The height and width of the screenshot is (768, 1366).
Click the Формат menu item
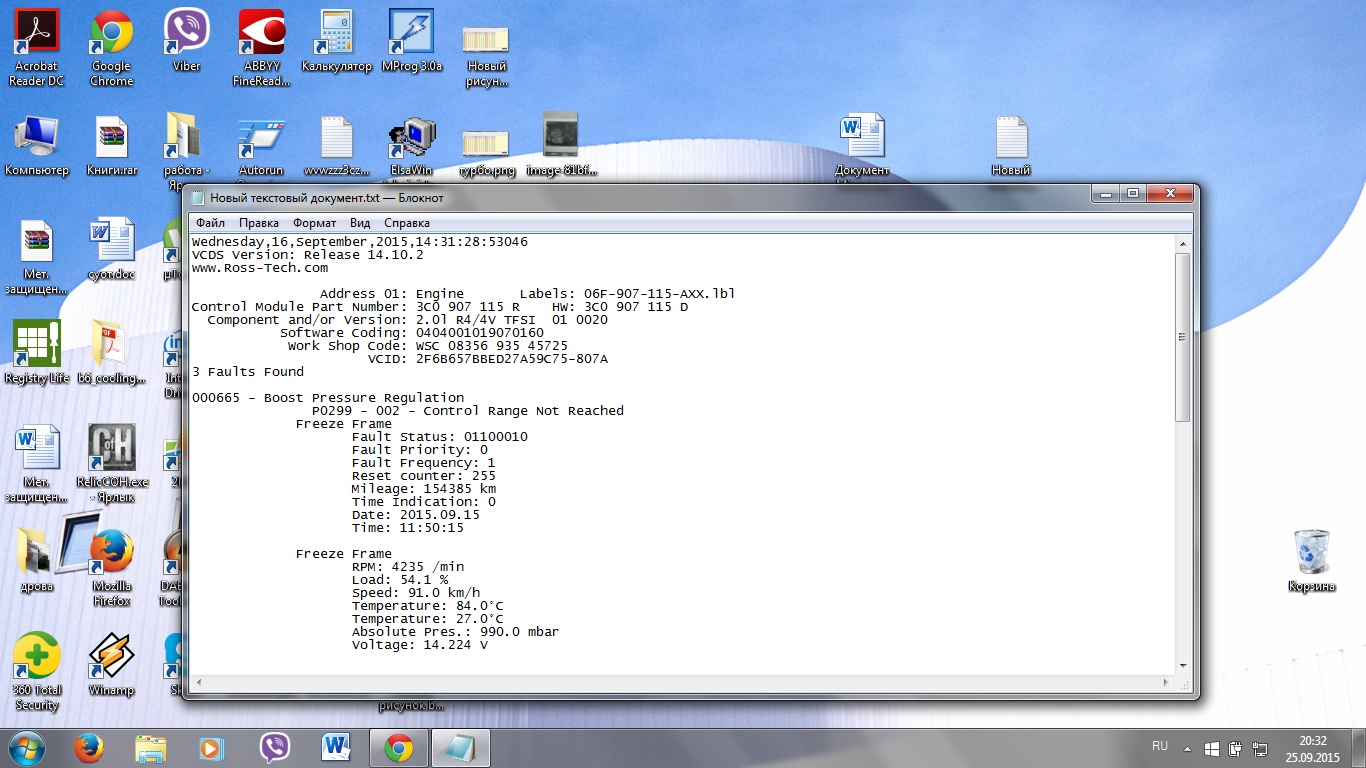314,223
